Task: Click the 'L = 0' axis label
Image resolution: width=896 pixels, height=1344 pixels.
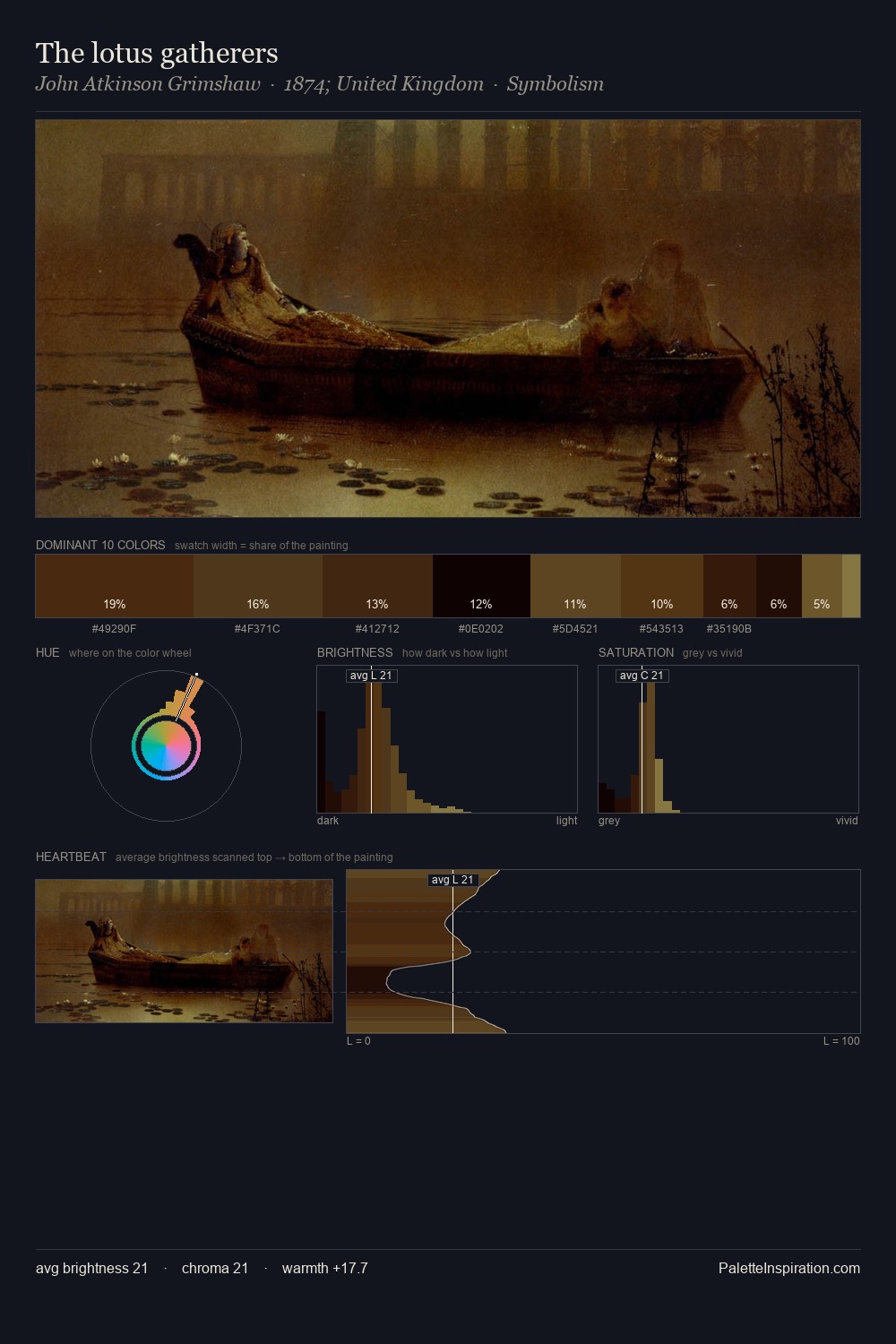Action: (x=358, y=1041)
